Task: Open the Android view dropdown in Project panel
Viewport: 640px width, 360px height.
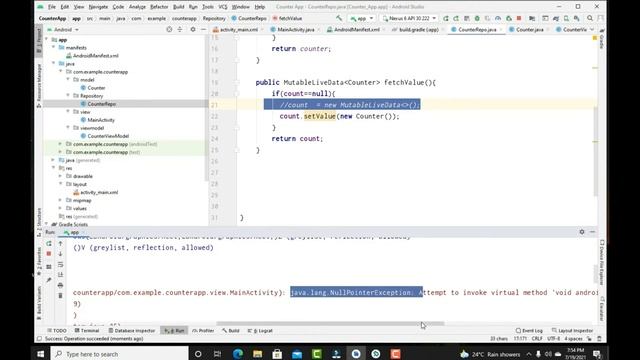Action: (x=63, y=29)
